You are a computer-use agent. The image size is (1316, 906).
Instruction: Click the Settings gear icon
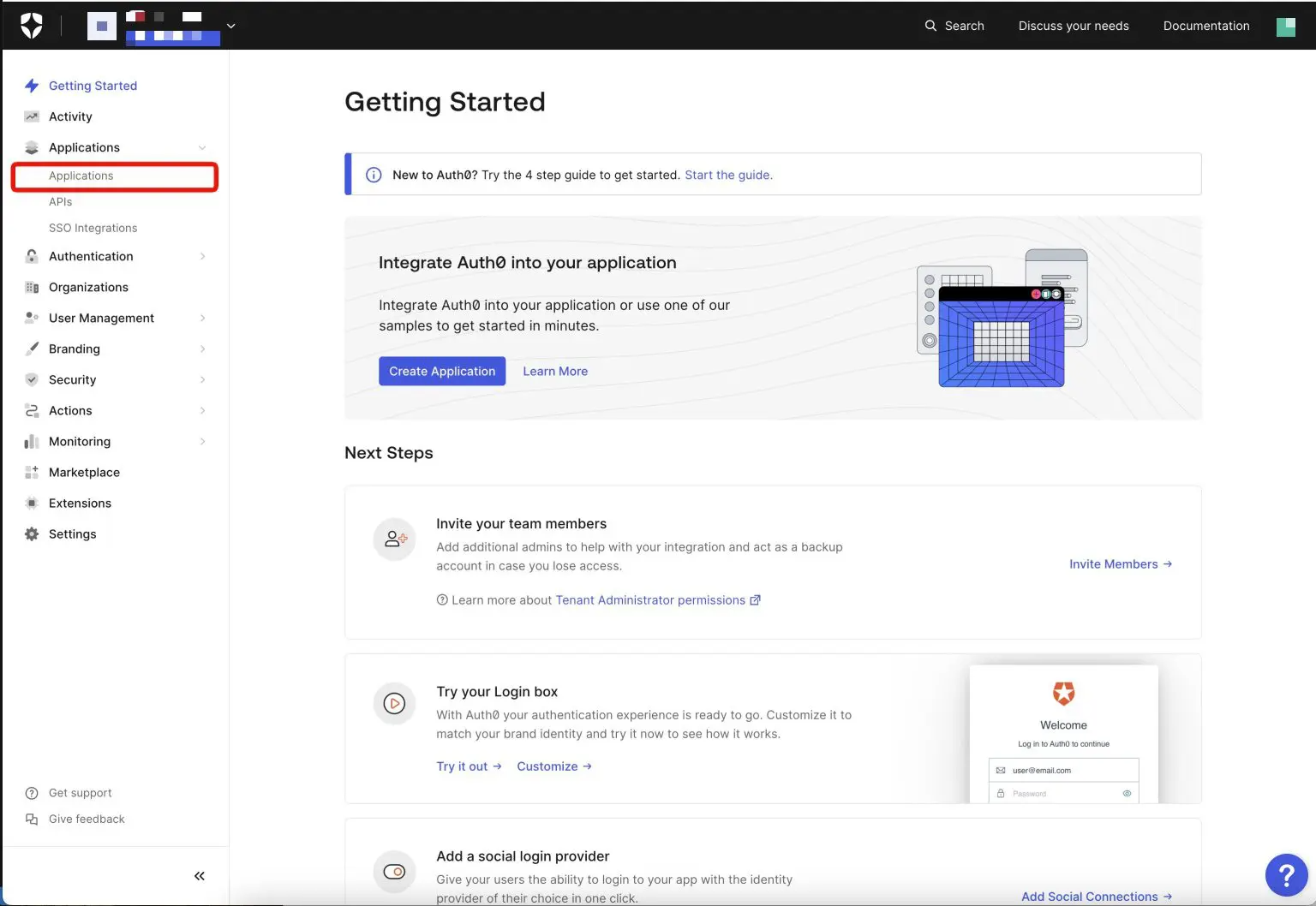pos(32,533)
